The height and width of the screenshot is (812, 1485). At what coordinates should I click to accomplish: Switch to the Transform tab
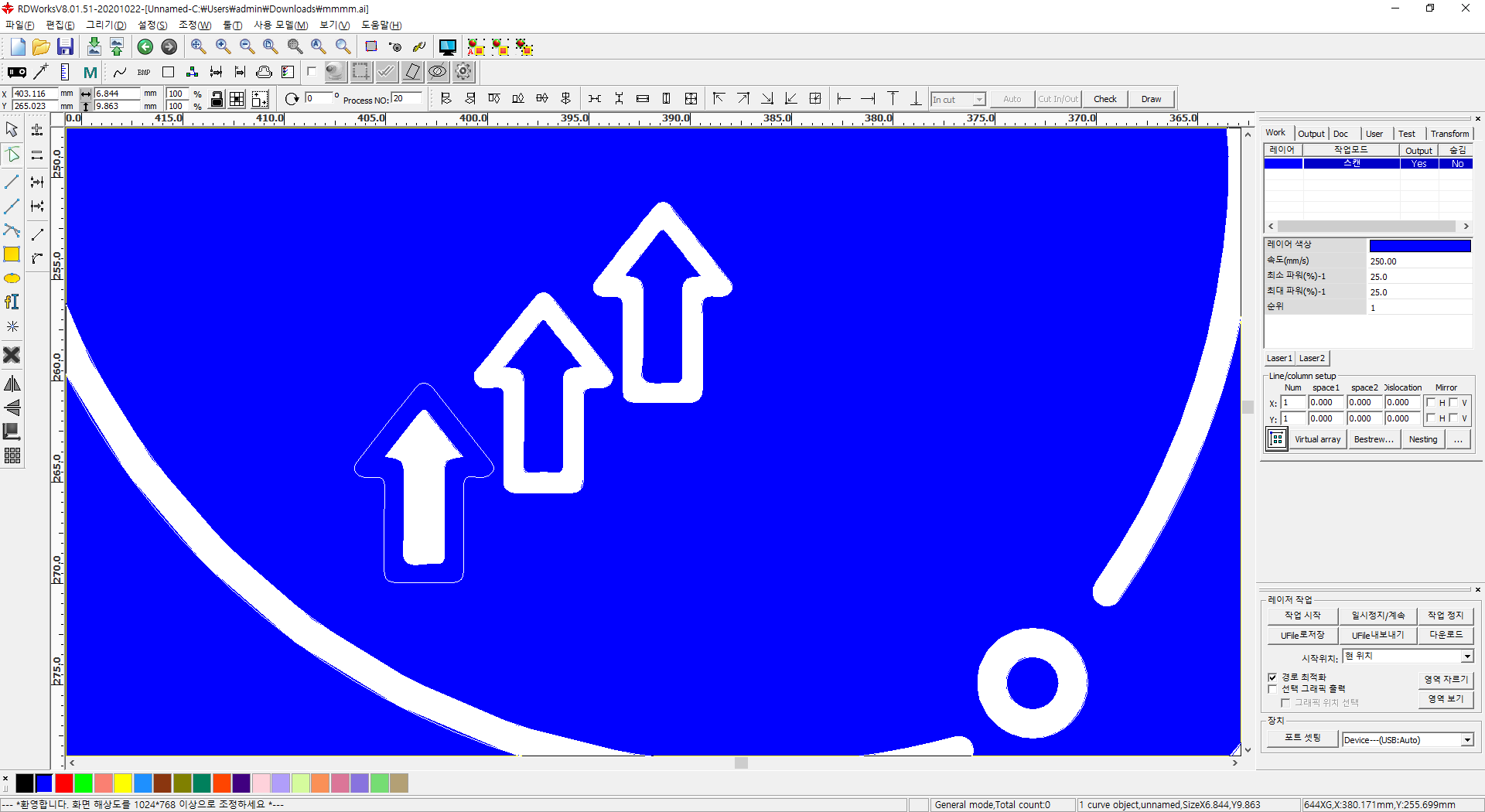coord(1449,134)
